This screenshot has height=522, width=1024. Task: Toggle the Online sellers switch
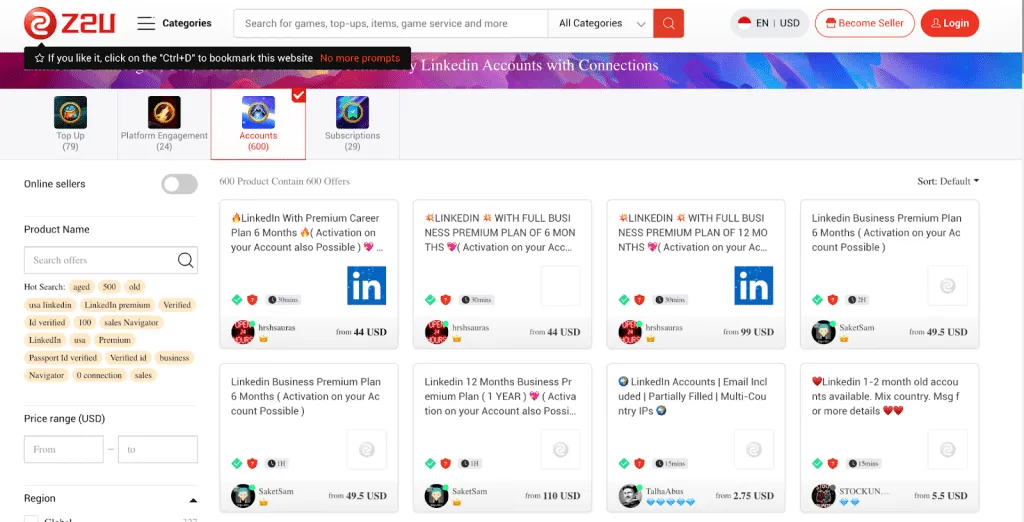pos(180,184)
